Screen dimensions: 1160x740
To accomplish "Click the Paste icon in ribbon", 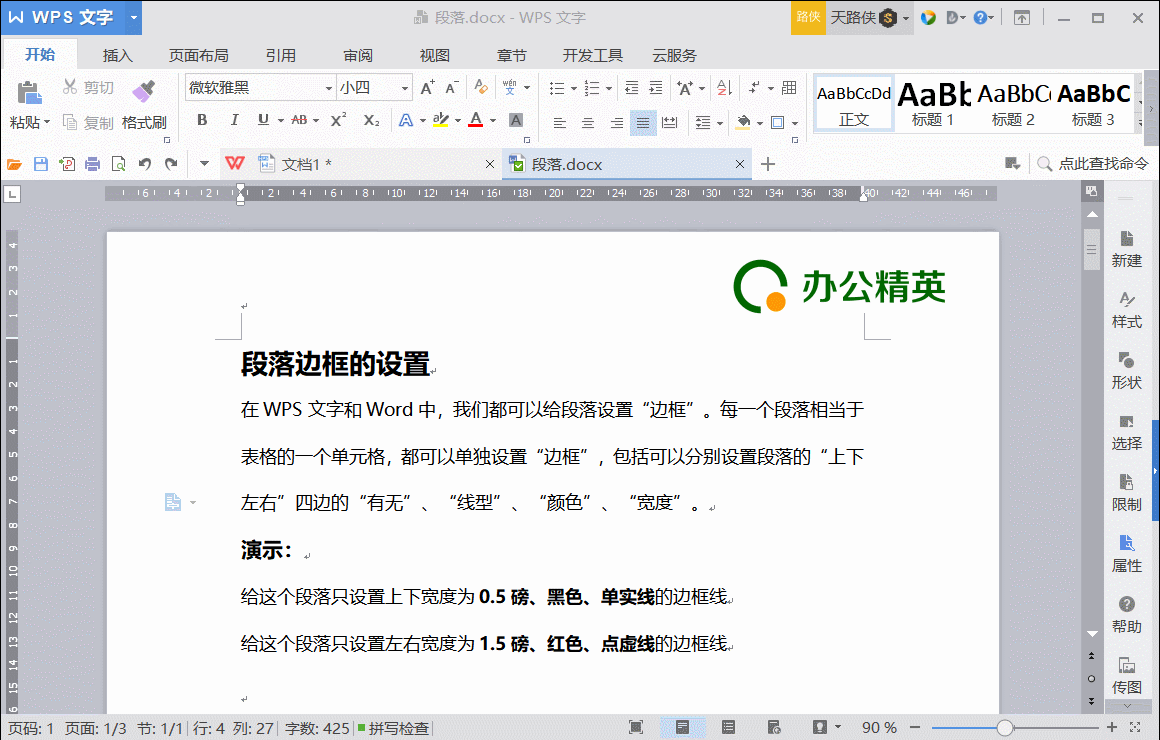I will [29, 94].
